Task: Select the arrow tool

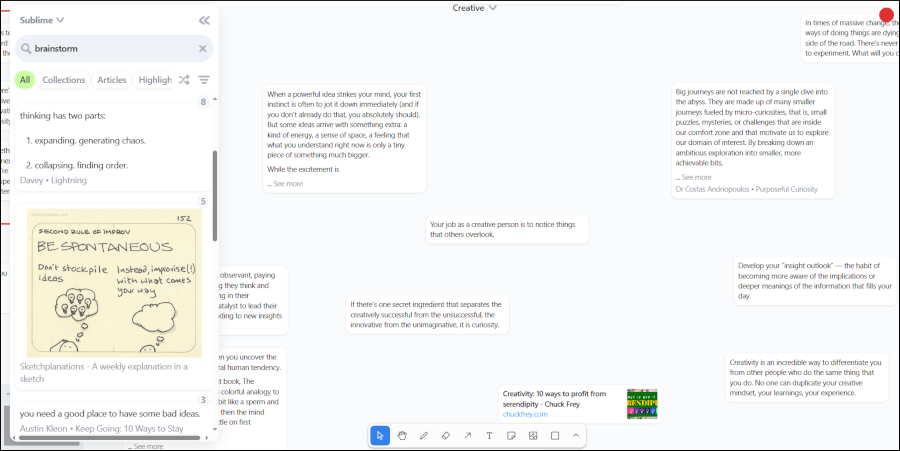Action: [468, 436]
